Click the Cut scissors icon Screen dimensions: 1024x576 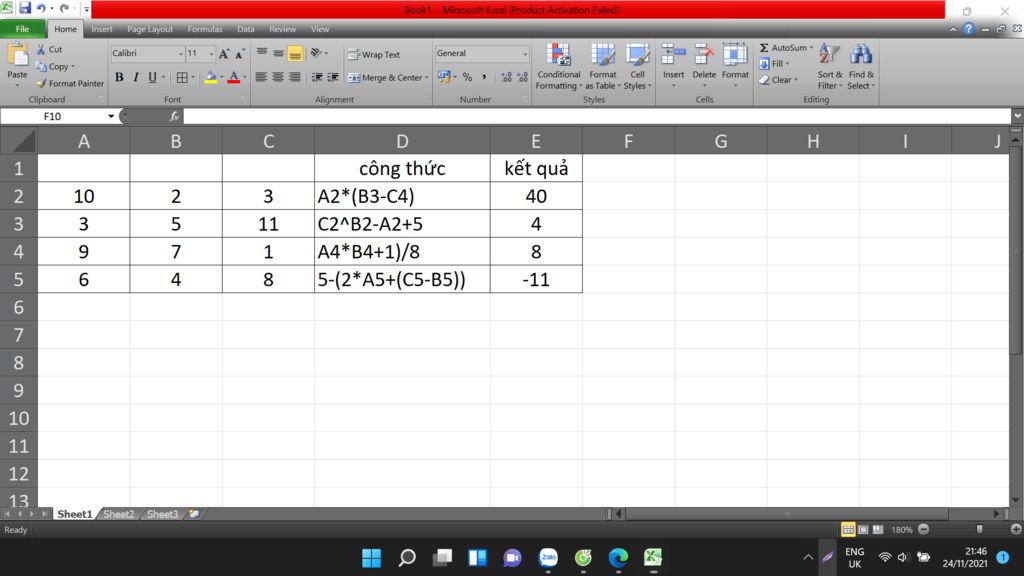(x=41, y=50)
